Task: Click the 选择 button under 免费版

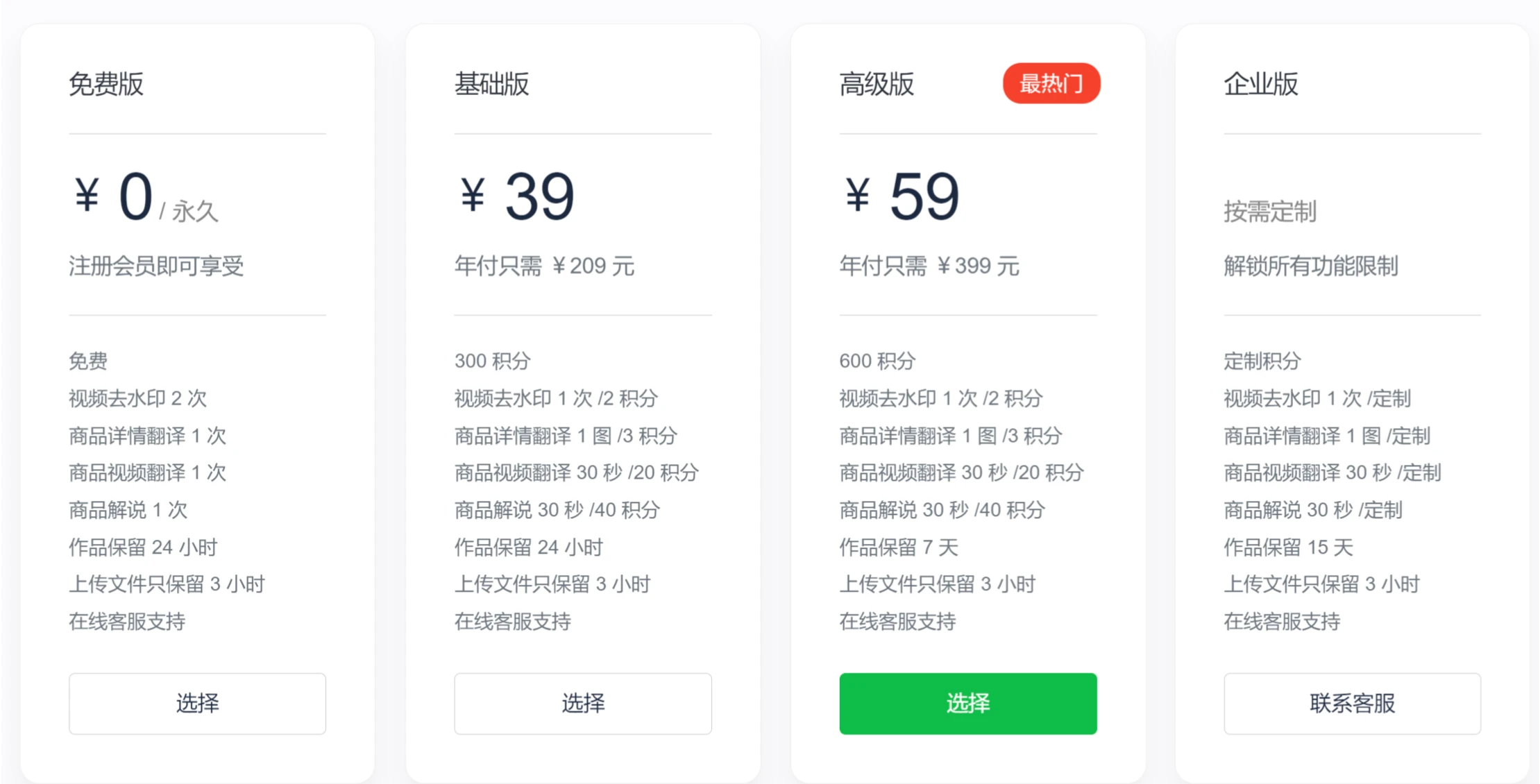Action: (x=196, y=704)
